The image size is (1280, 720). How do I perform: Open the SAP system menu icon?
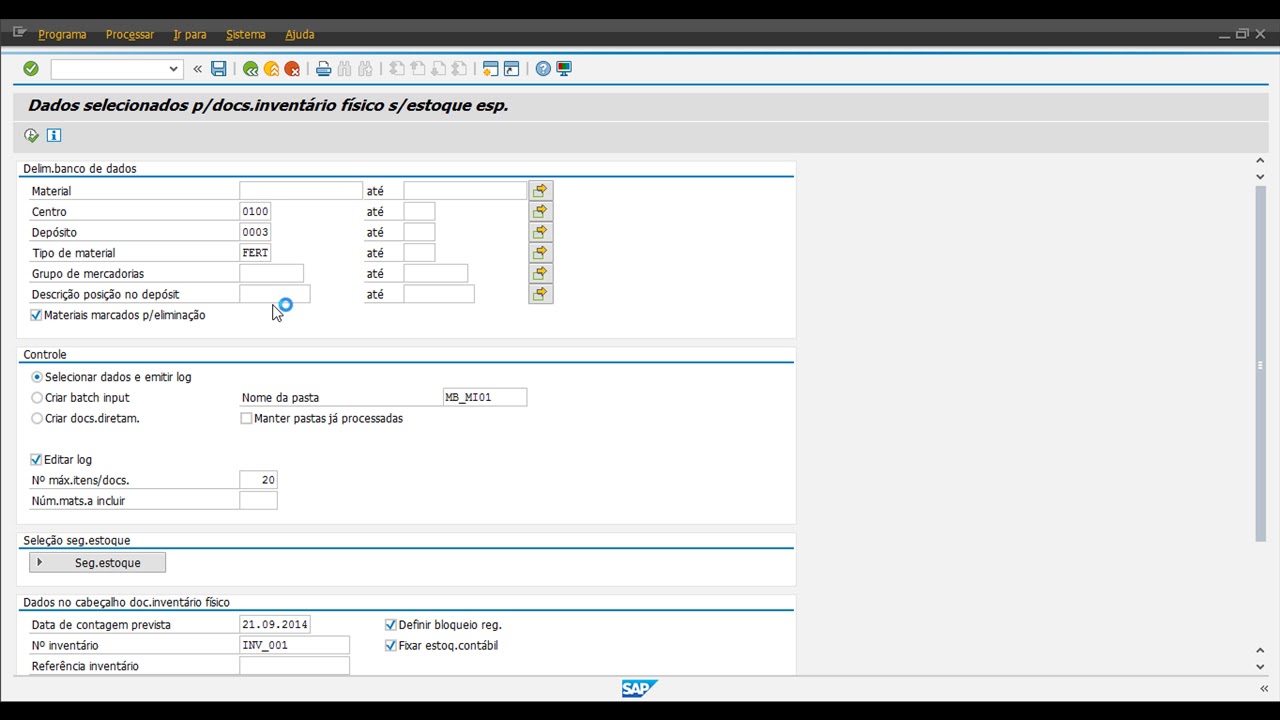tap(19, 33)
